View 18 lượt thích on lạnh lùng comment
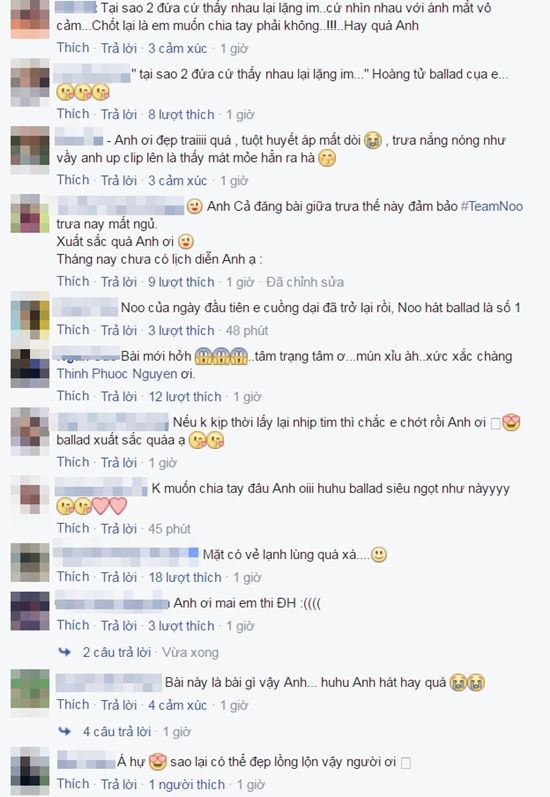 tap(185, 577)
